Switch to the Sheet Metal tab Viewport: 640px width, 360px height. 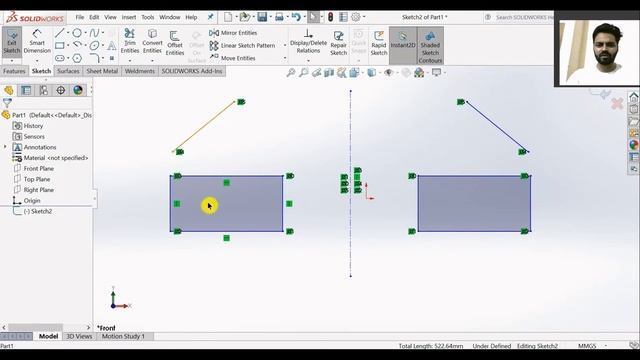point(102,71)
